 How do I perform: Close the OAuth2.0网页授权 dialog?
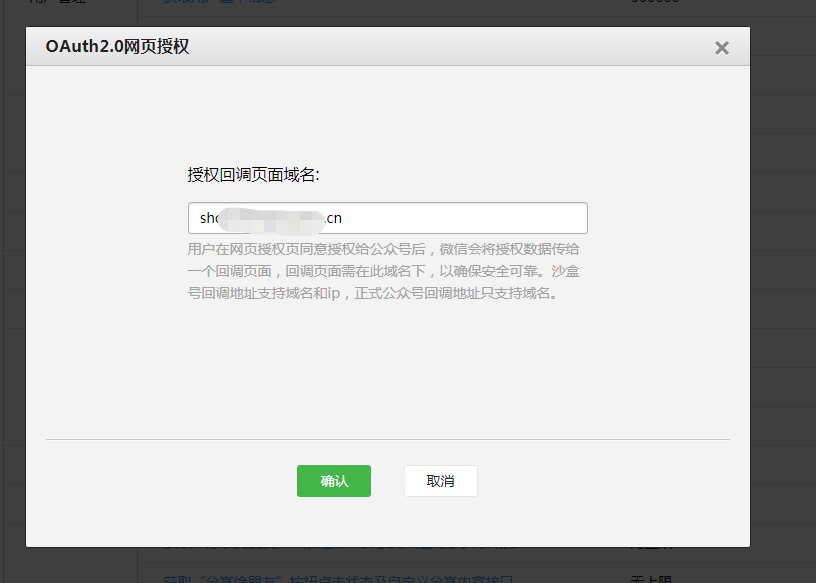click(721, 48)
